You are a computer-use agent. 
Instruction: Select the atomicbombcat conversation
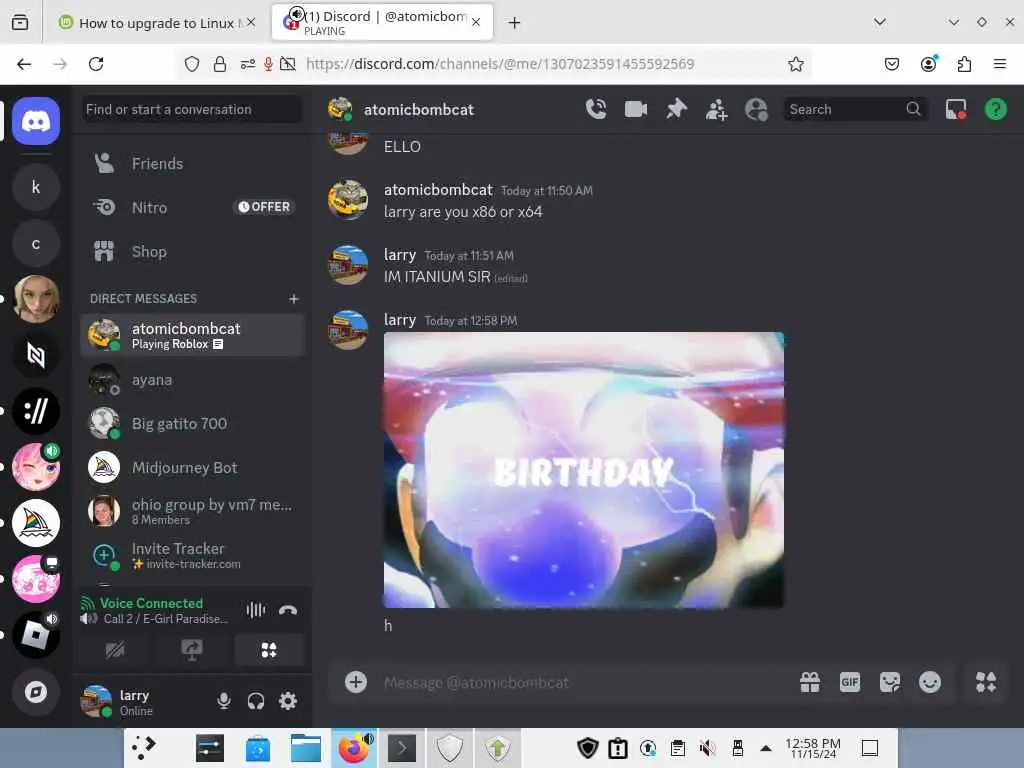pyautogui.click(x=192, y=335)
